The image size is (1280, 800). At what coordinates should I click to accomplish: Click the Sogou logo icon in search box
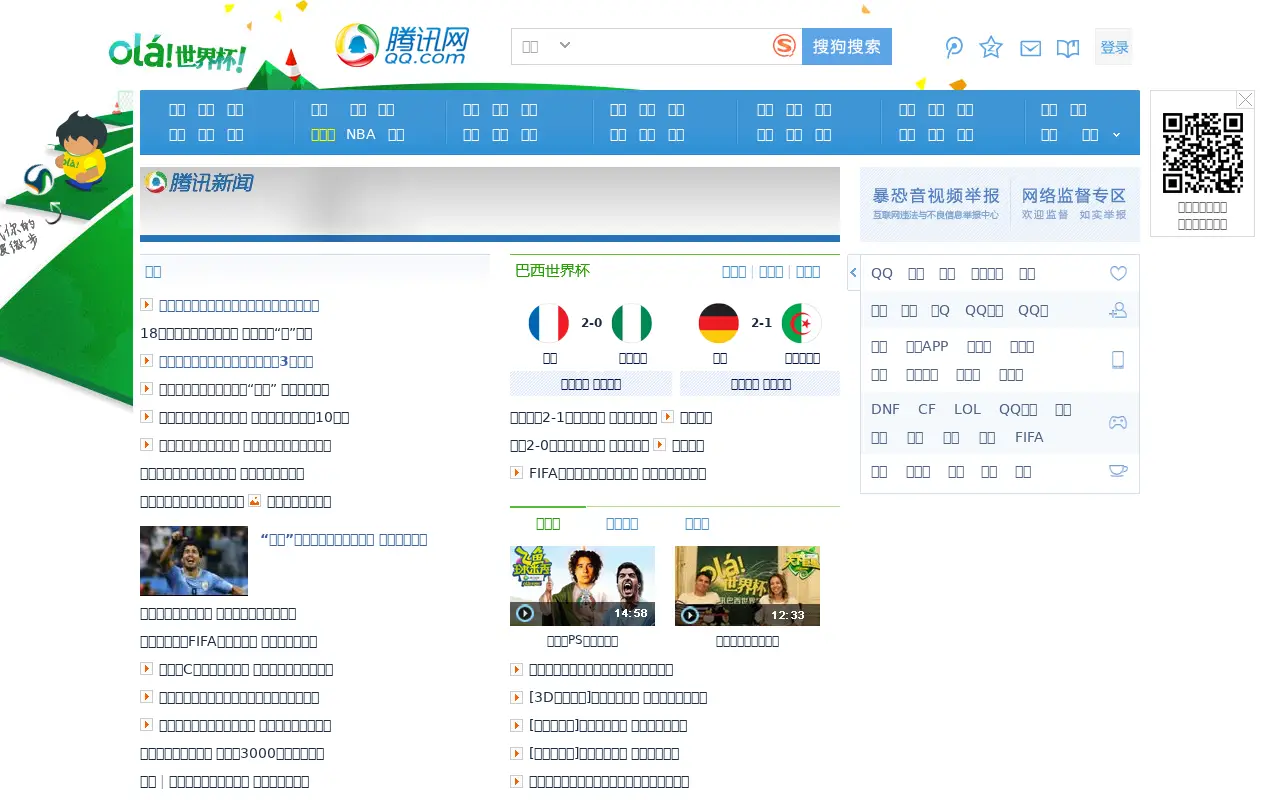point(785,46)
